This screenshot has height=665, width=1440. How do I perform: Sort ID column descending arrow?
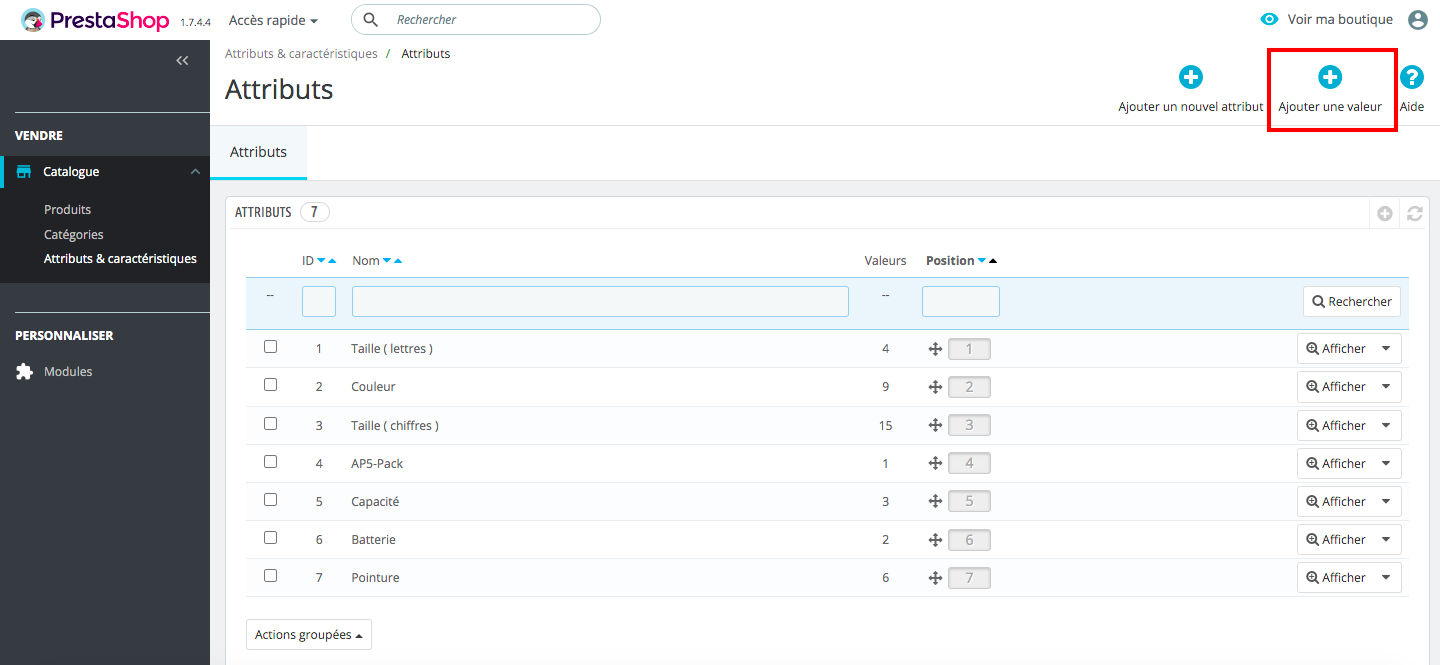tap(321, 261)
